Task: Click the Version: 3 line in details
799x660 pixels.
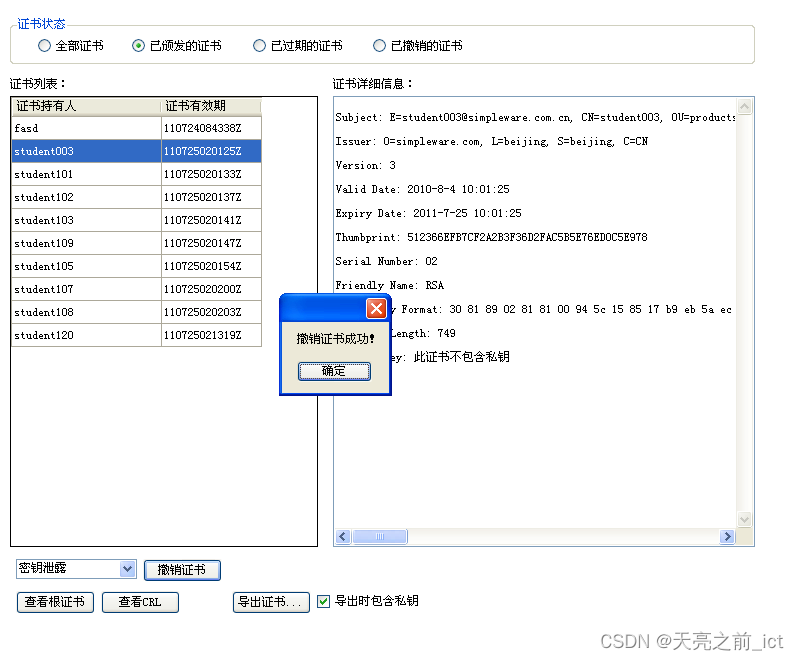Action: point(365,166)
